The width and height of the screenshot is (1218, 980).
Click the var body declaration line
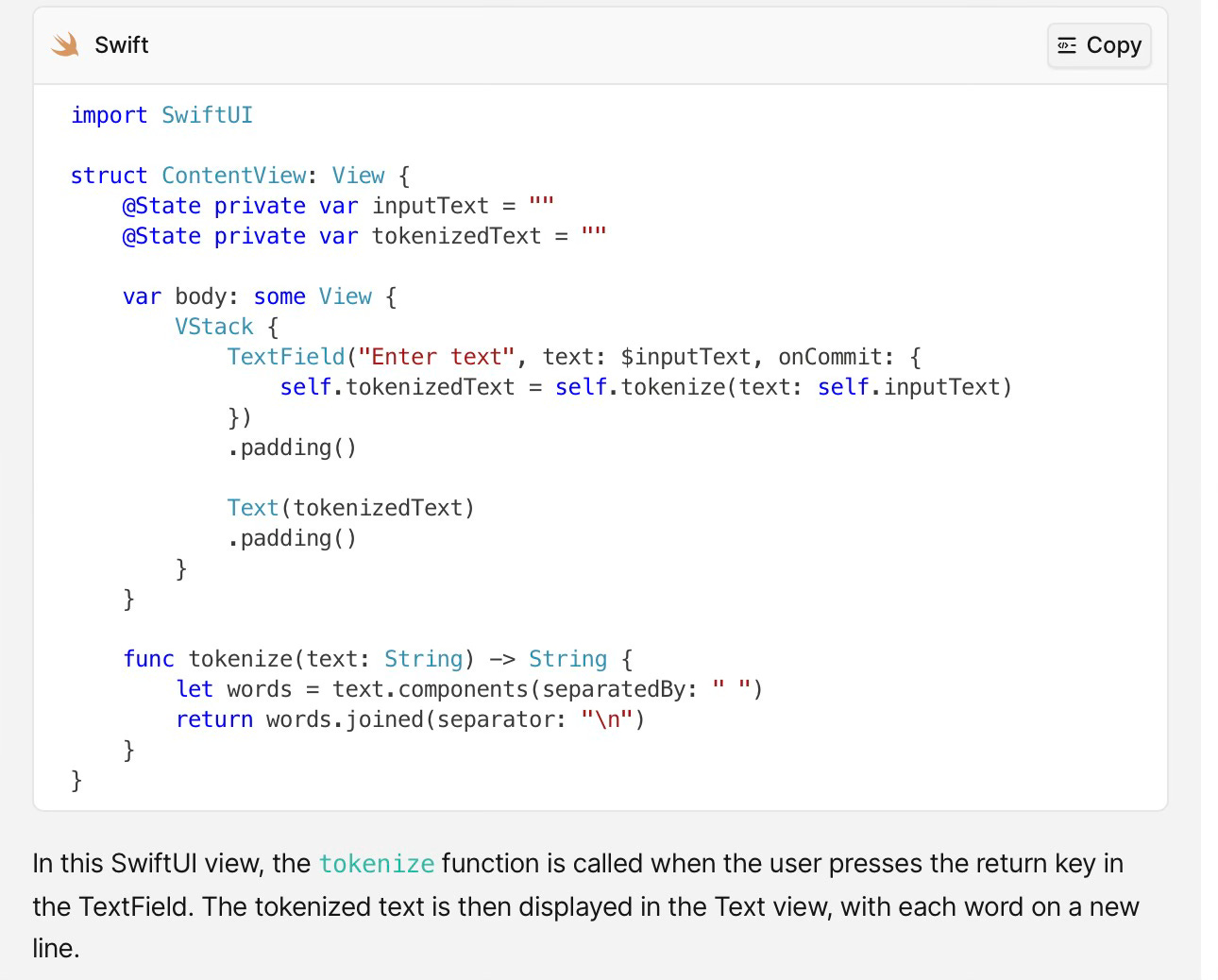point(258,296)
